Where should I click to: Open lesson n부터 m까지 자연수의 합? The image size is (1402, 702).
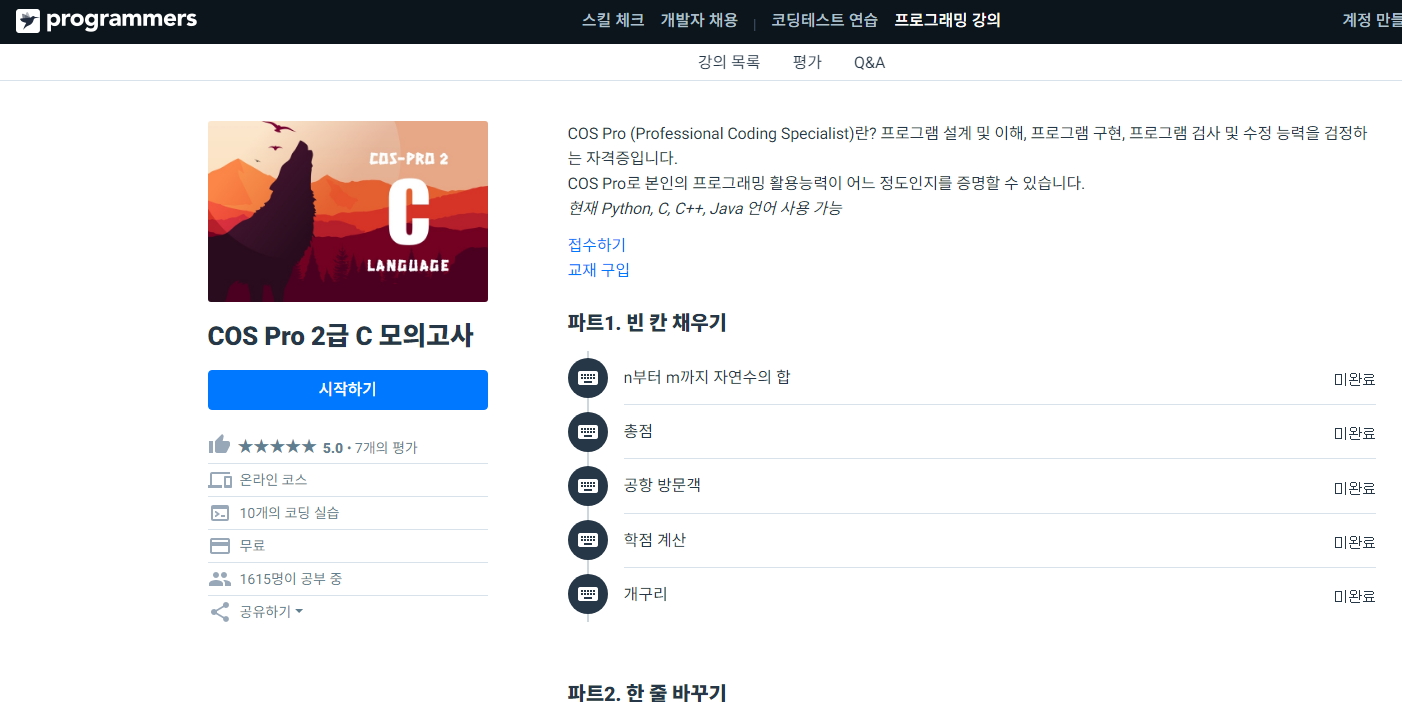[707, 377]
